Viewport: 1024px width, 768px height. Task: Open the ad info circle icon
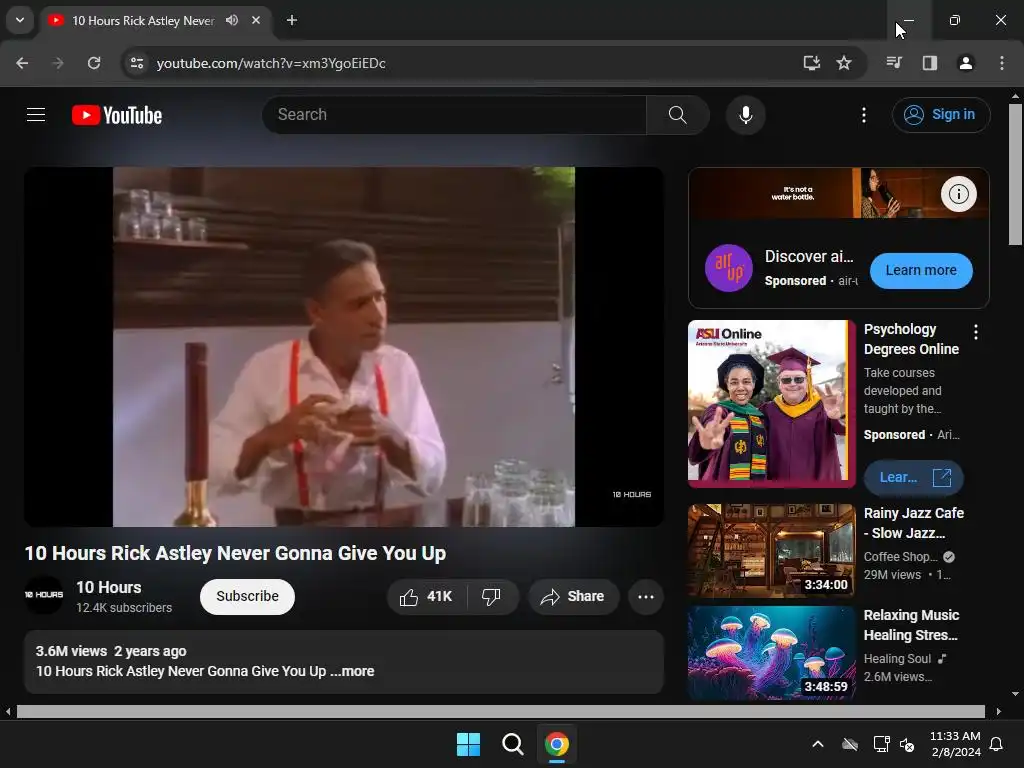(x=958, y=194)
